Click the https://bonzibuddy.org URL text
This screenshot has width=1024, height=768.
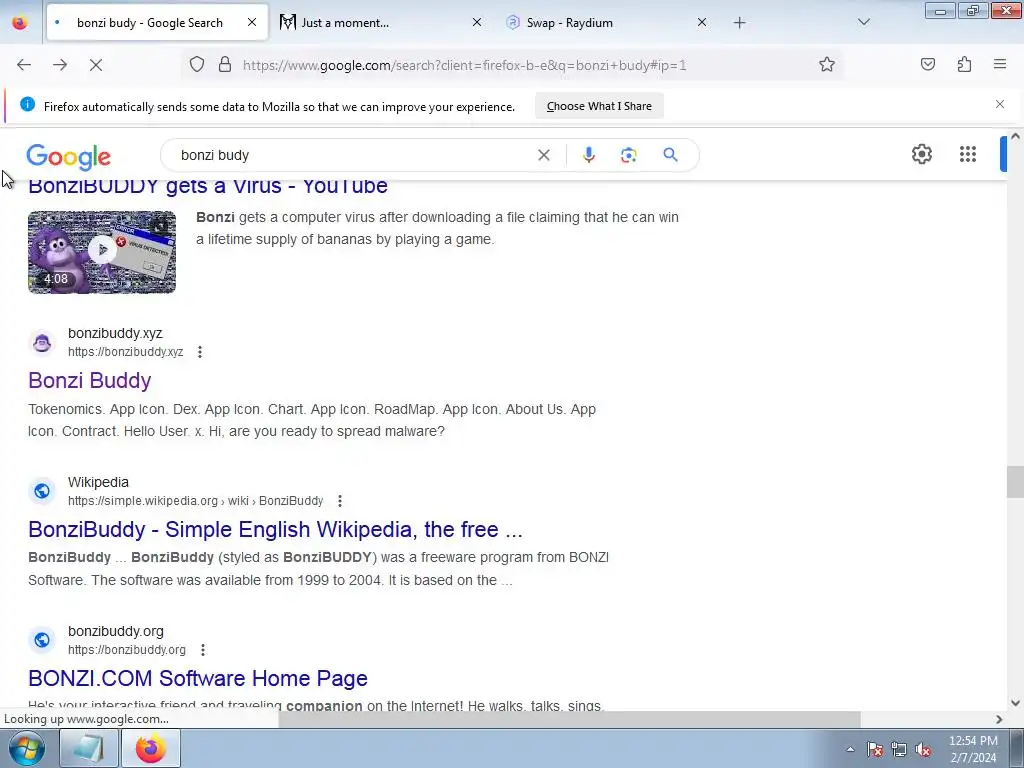(127, 650)
